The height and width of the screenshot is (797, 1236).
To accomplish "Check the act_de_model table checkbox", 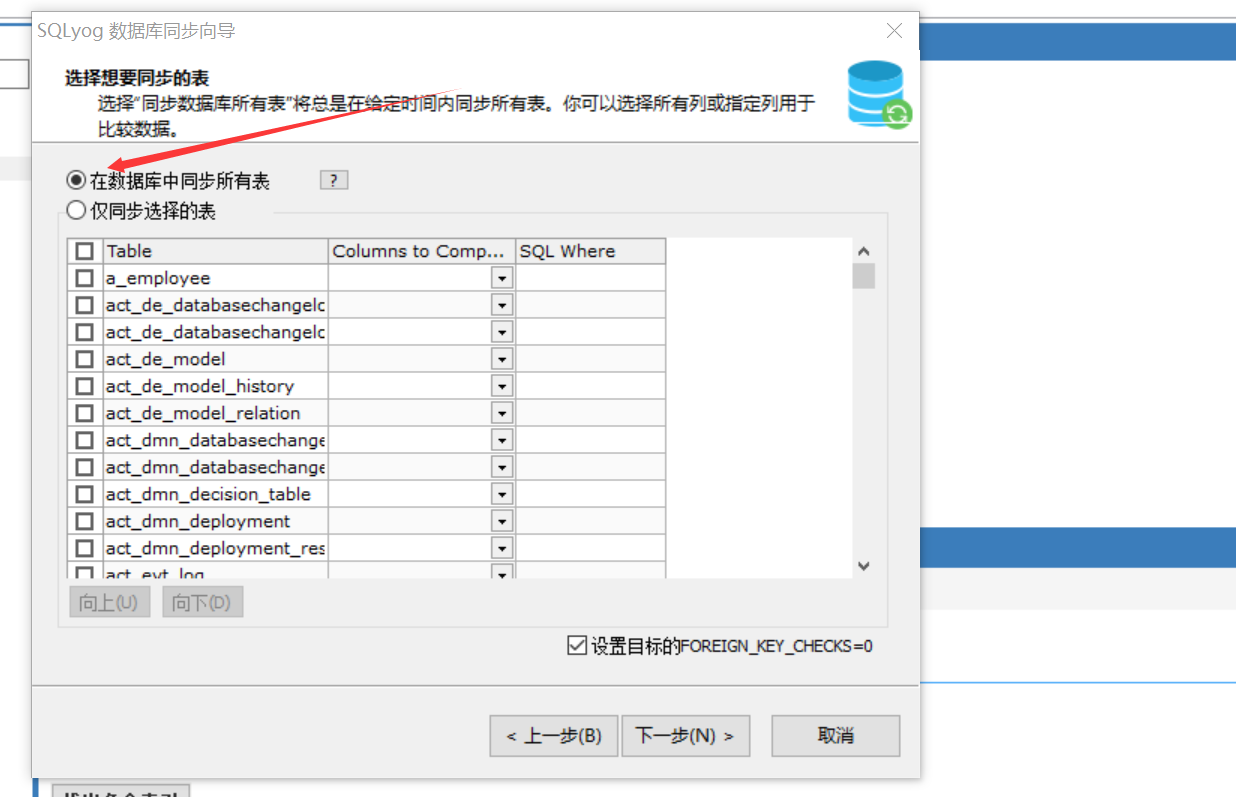I will [85, 359].
